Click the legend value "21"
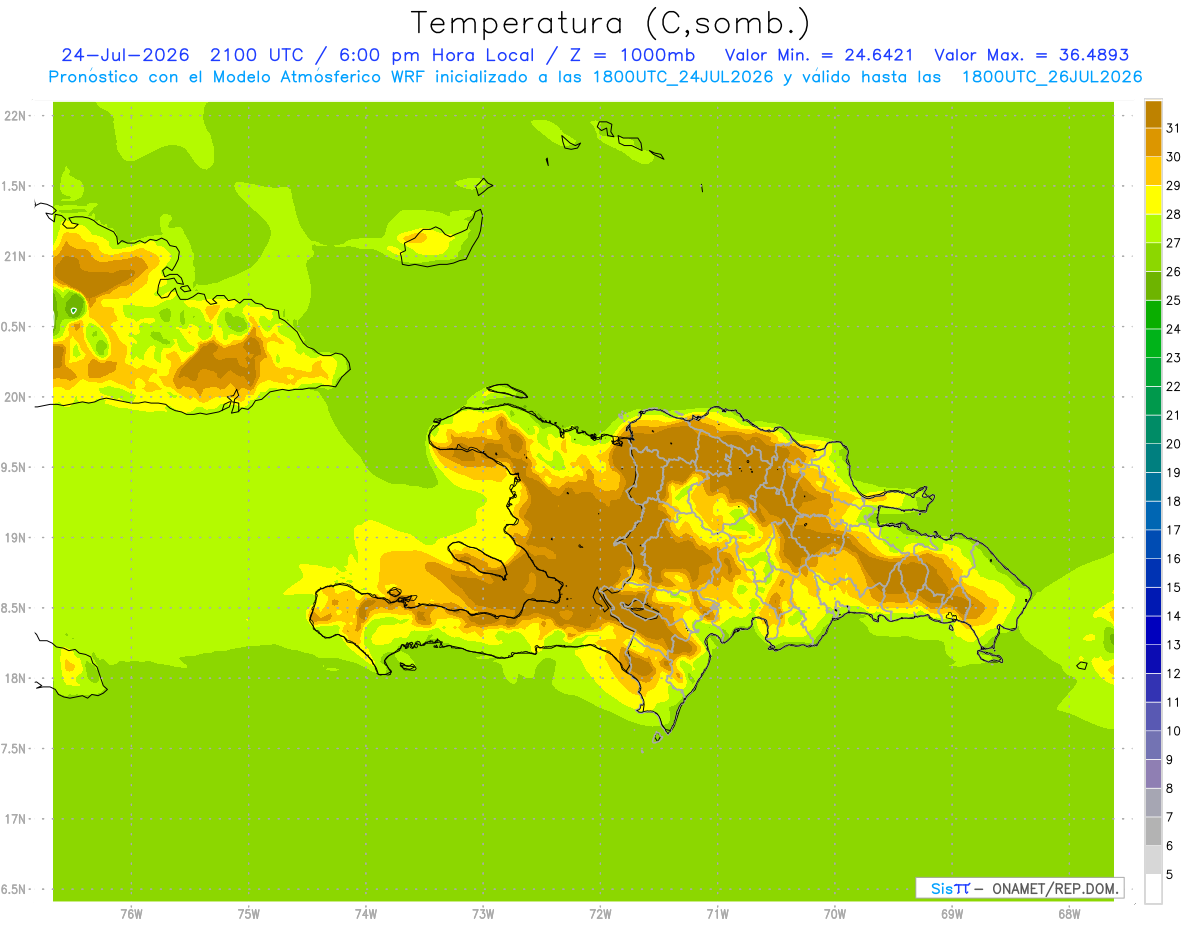 point(1174,414)
